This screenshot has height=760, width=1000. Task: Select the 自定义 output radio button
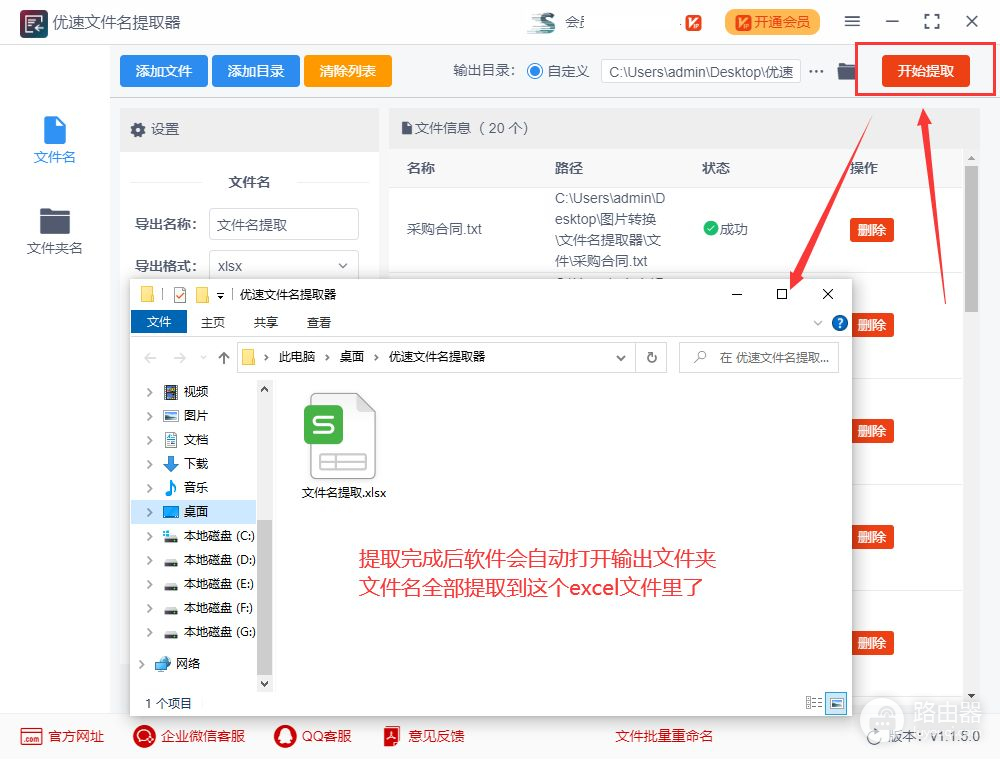click(x=535, y=71)
